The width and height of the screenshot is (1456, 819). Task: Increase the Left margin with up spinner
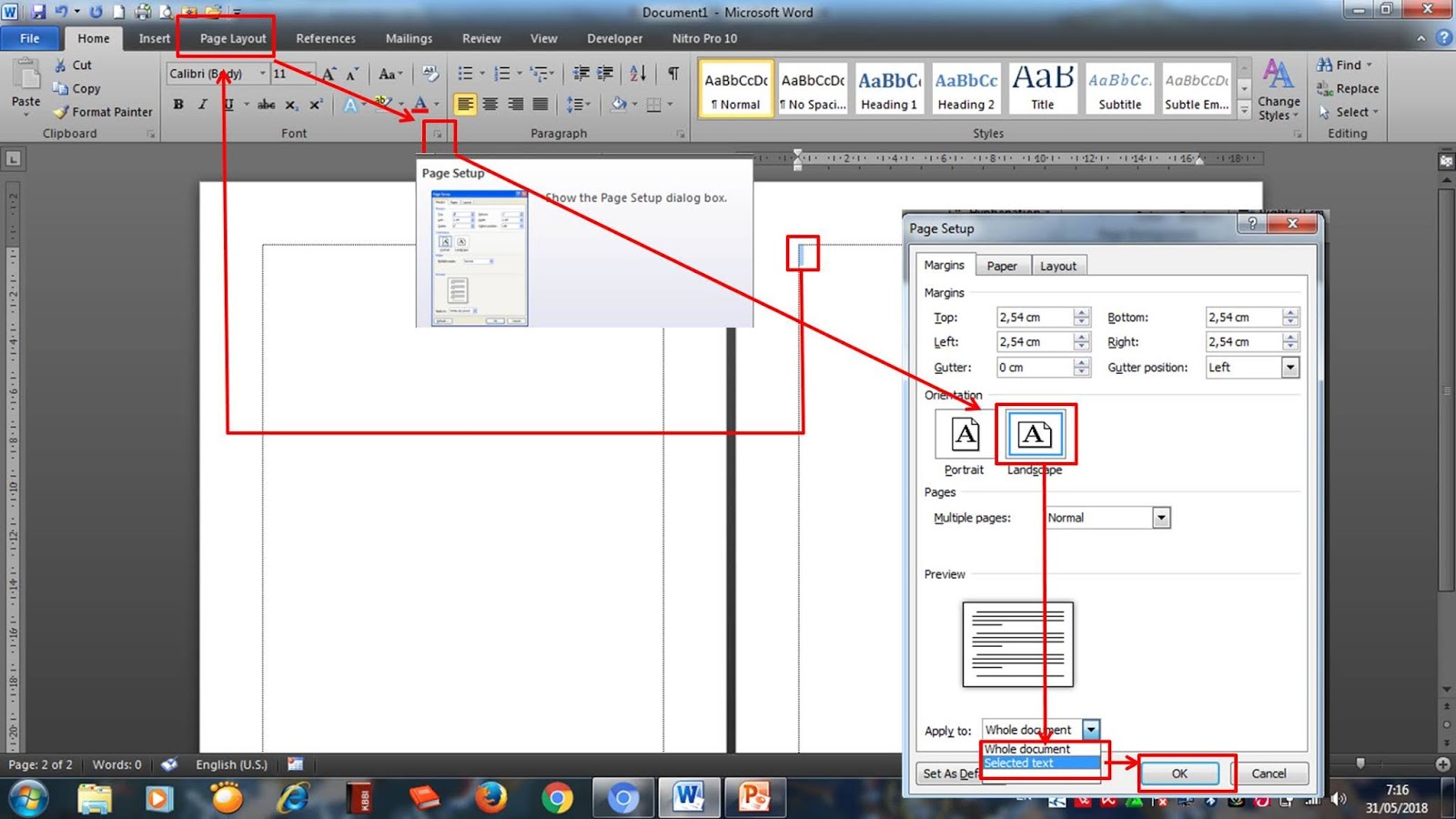pyautogui.click(x=1081, y=337)
